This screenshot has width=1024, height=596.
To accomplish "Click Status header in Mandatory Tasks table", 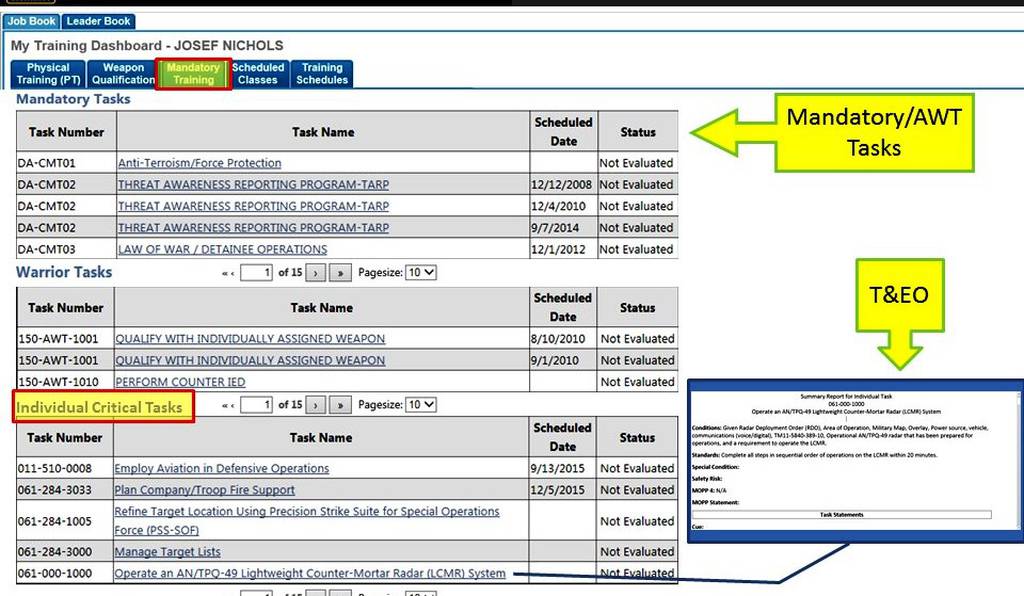I will [637, 132].
